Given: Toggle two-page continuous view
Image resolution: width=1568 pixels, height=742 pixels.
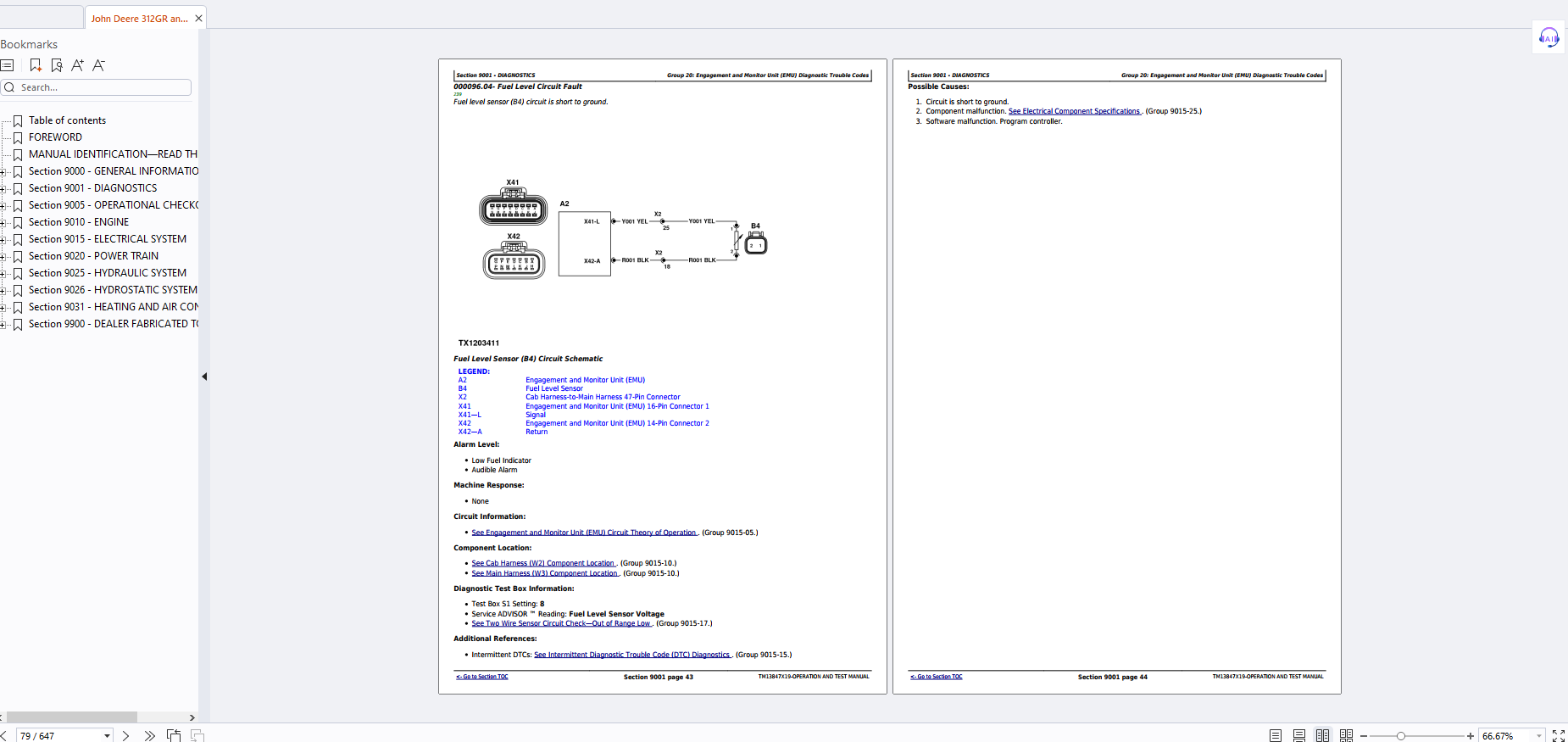Looking at the screenshot, I should [1346, 735].
